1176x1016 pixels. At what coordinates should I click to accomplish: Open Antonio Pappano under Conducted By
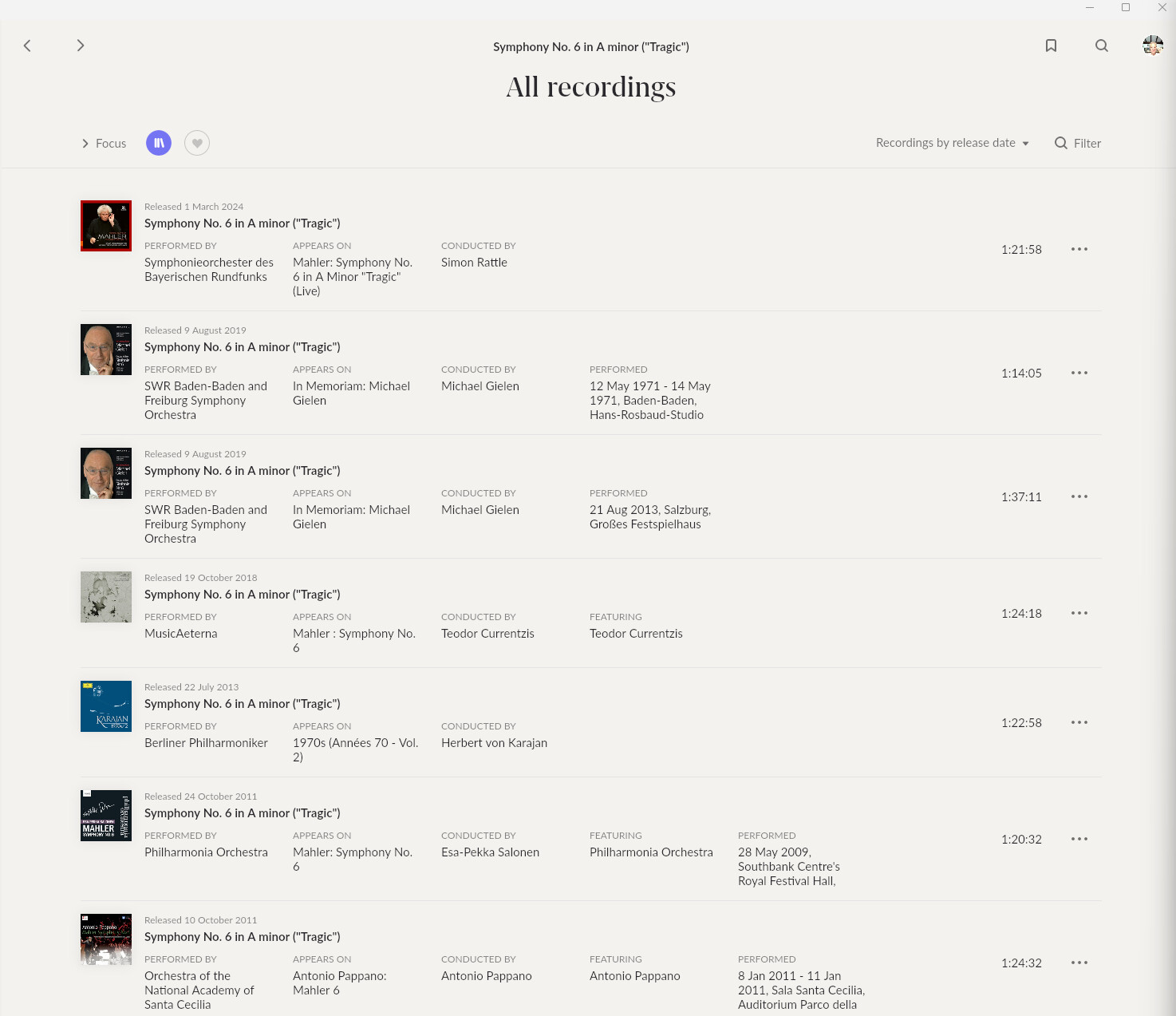click(486, 976)
